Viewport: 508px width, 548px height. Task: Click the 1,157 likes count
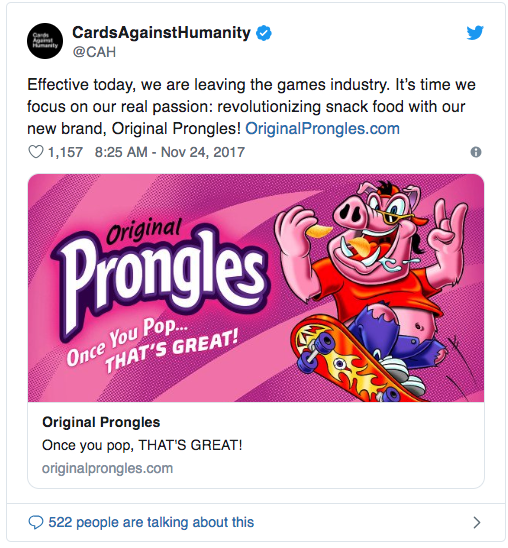click(65, 152)
